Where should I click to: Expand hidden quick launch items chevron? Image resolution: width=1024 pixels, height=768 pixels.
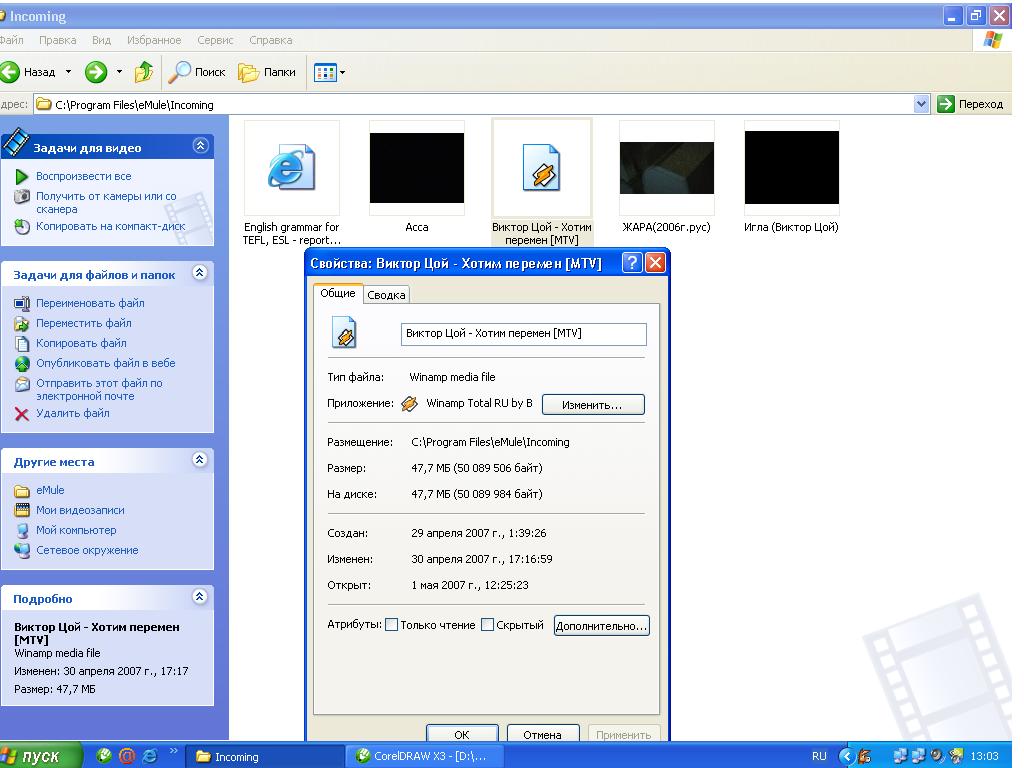pyautogui.click(x=174, y=751)
